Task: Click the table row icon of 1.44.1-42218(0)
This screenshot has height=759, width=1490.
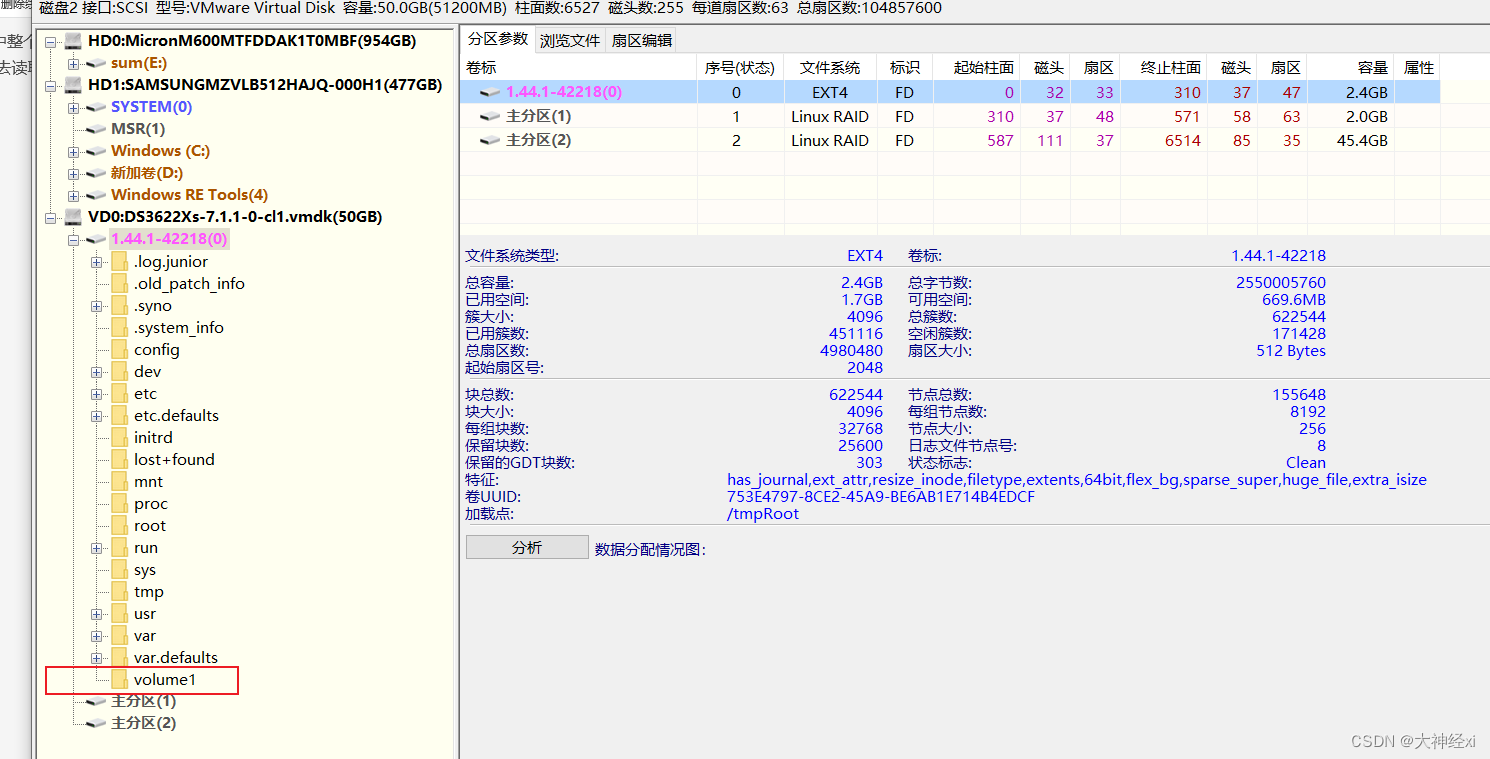Action: tap(490, 92)
